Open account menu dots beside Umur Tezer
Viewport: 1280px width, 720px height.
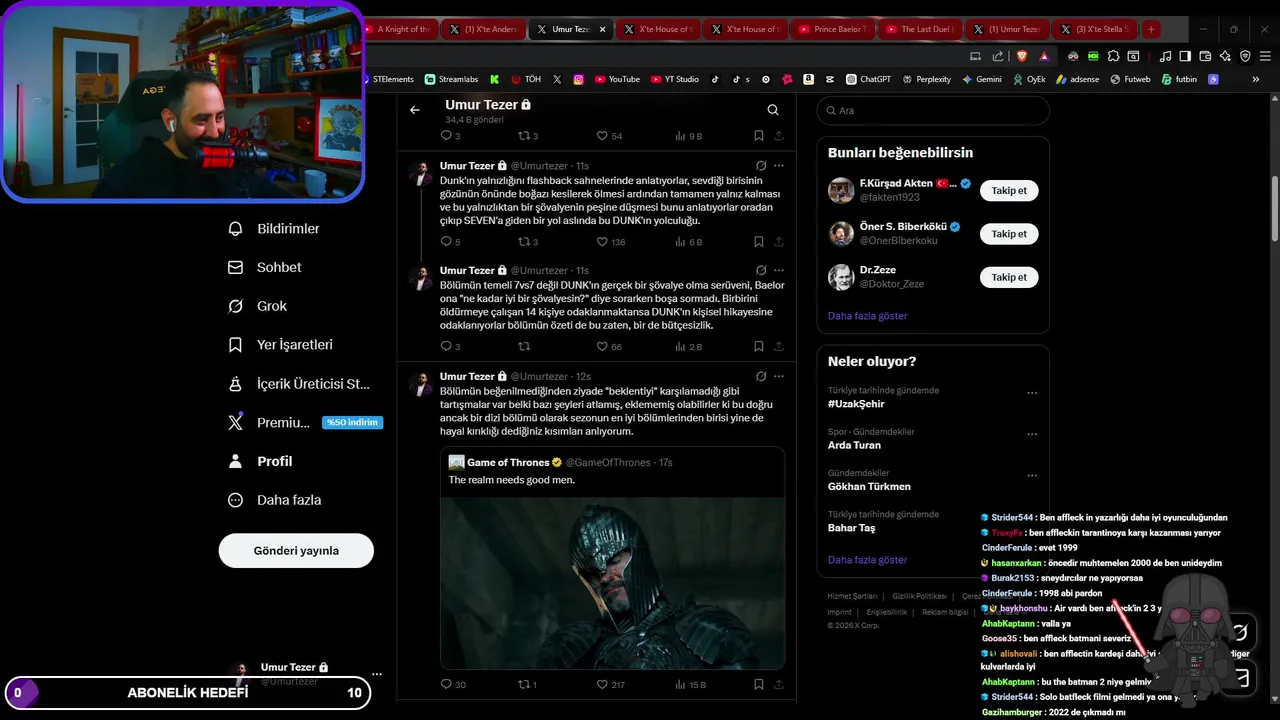377,674
